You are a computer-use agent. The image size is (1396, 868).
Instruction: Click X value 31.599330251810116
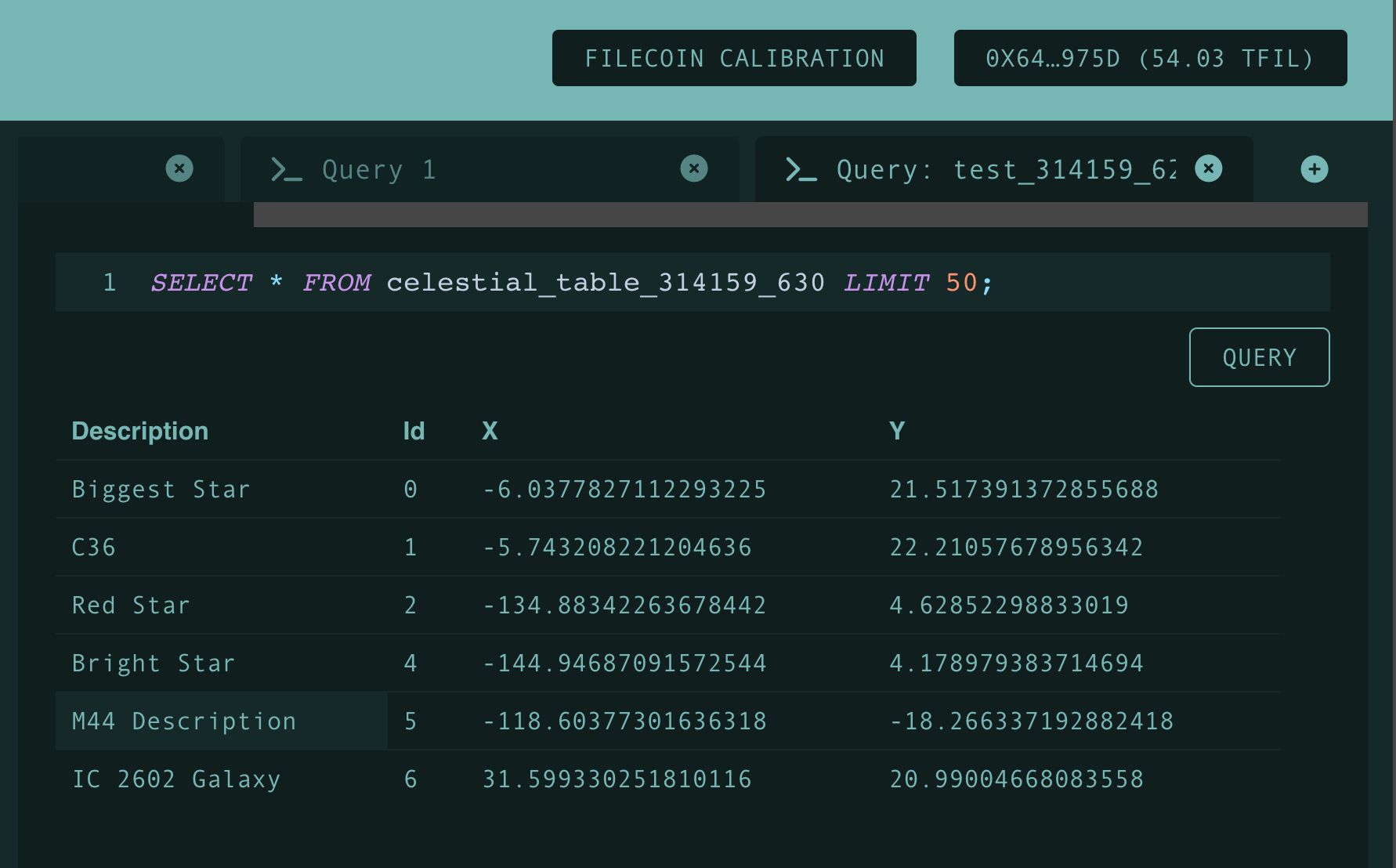click(x=617, y=779)
